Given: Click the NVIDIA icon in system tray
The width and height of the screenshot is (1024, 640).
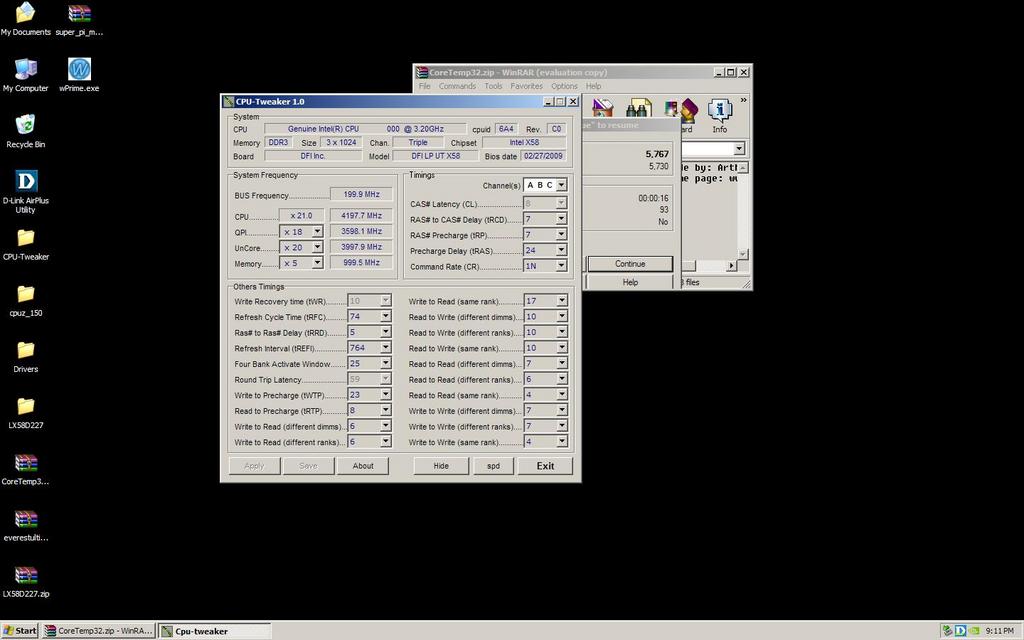Looking at the screenshot, I should coord(974,630).
